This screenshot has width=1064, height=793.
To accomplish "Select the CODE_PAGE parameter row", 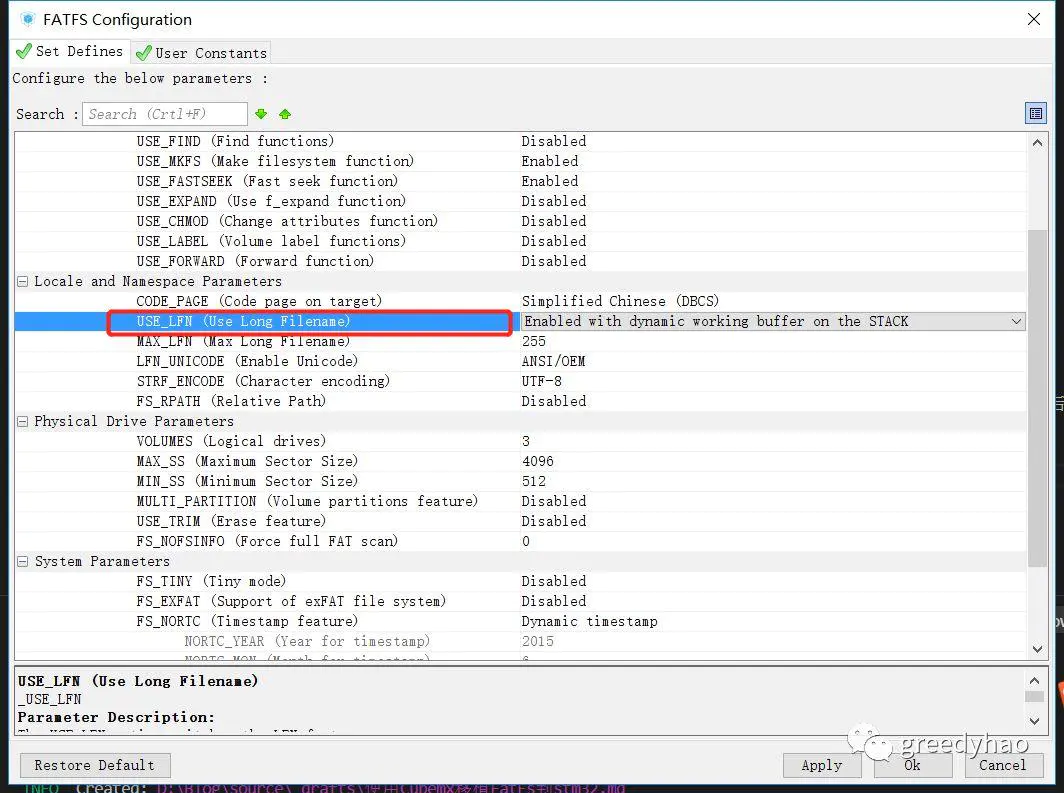I will point(300,301).
